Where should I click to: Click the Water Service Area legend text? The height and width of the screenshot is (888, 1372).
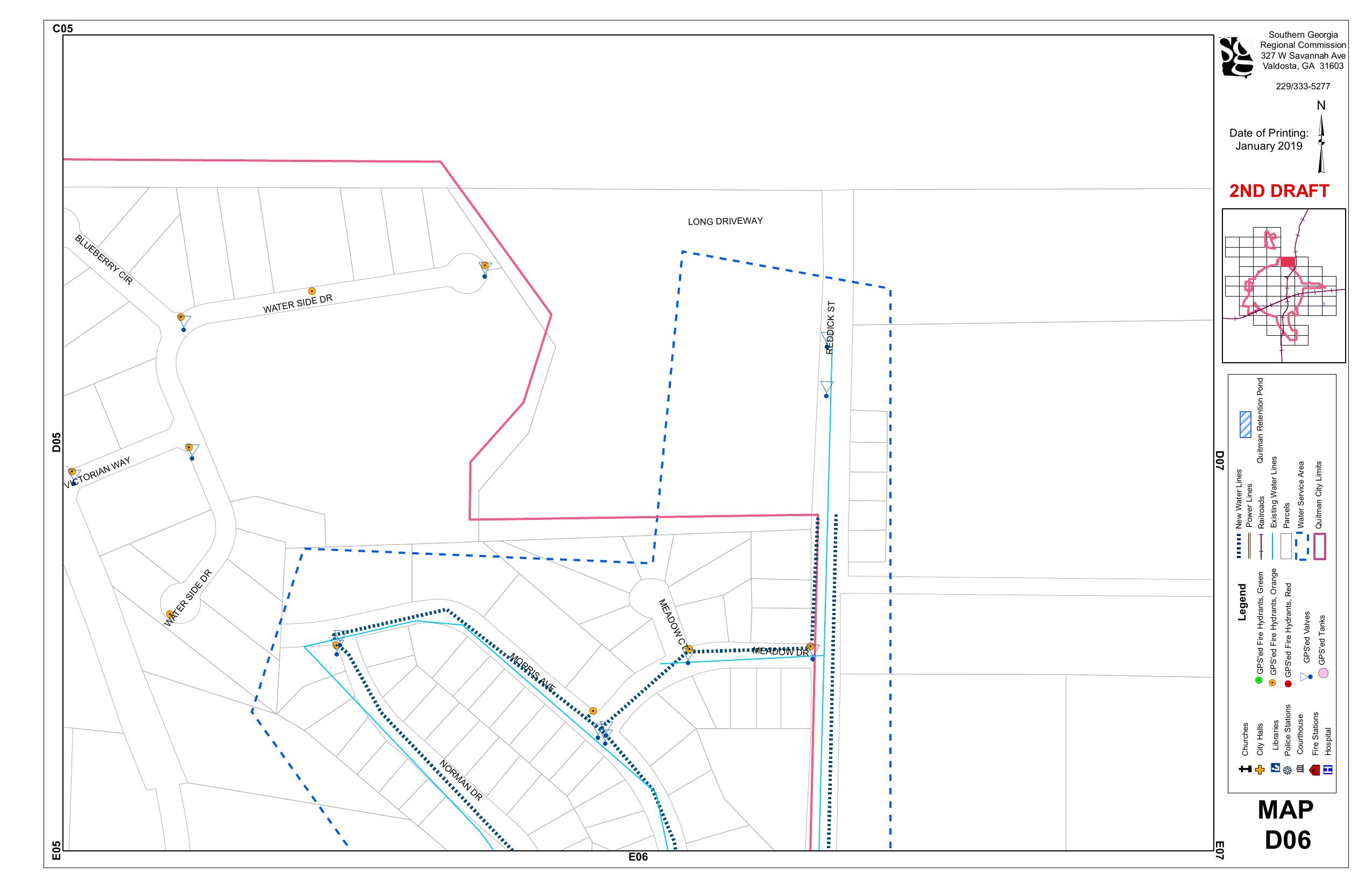point(1301,495)
